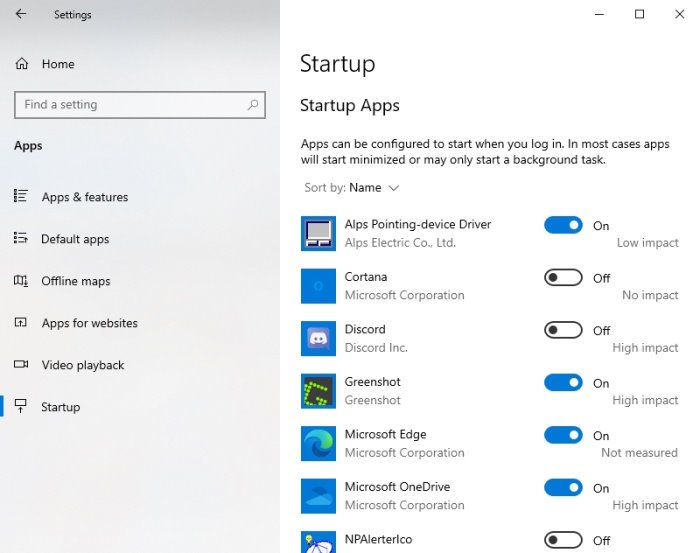Click the Microsoft Edge app icon
Image resolution: width=700 pixels, height=553 pixels.
318,443
